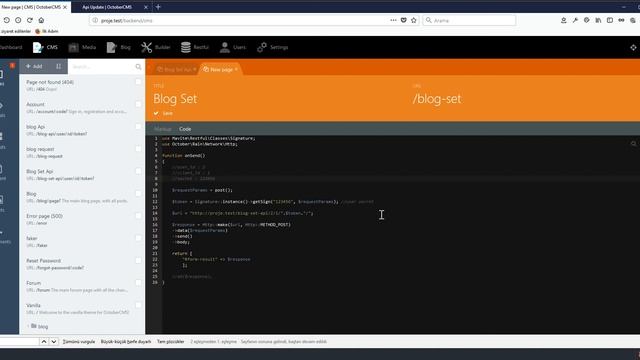Check the faker page checkbox

pyautogui.click(x=138, y=238)
